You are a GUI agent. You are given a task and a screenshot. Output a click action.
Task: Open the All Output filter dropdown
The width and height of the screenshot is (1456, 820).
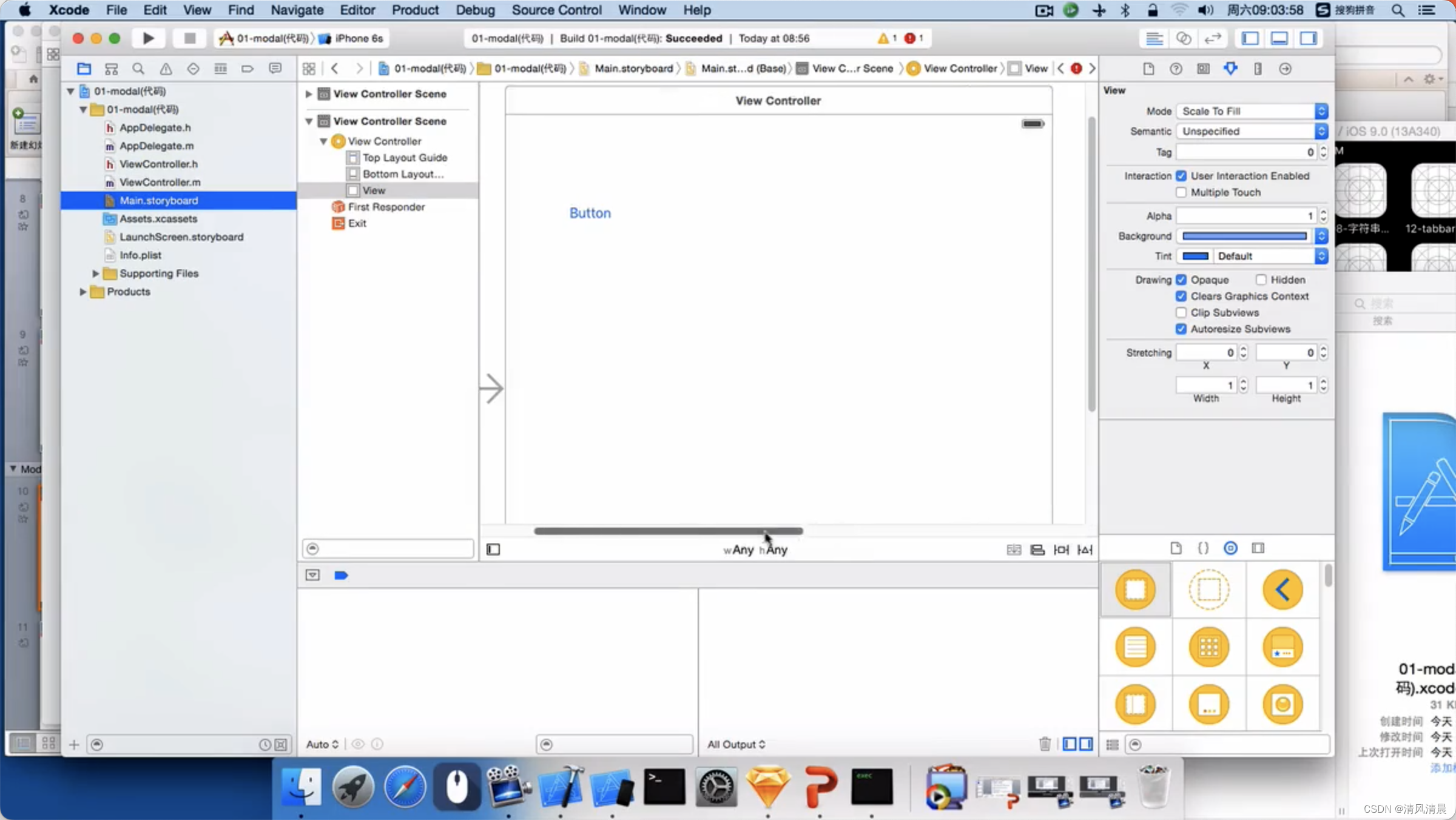click(736, 744)
